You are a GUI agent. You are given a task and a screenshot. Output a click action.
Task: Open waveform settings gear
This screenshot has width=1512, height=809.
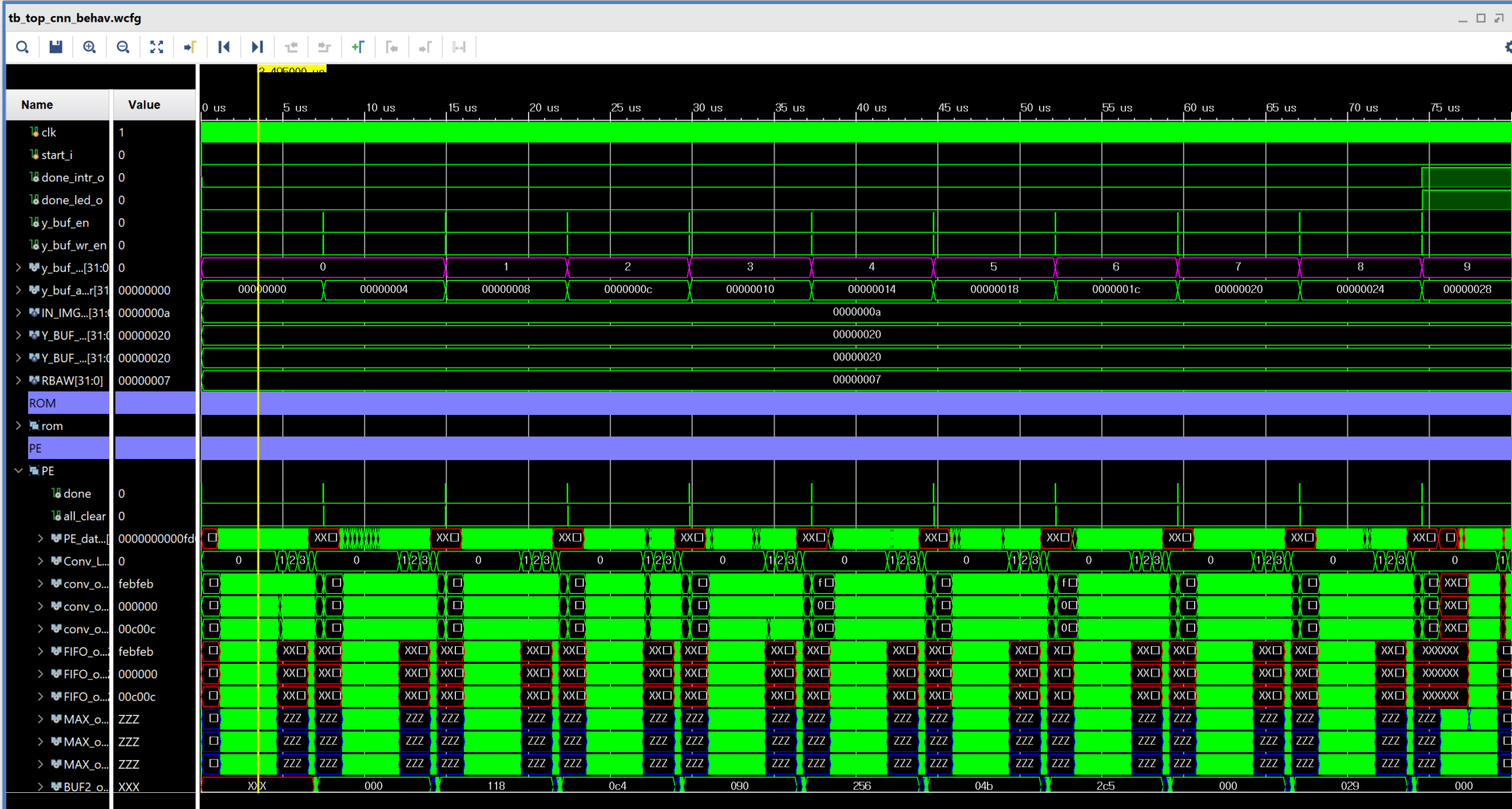(x=1507, y=47)
